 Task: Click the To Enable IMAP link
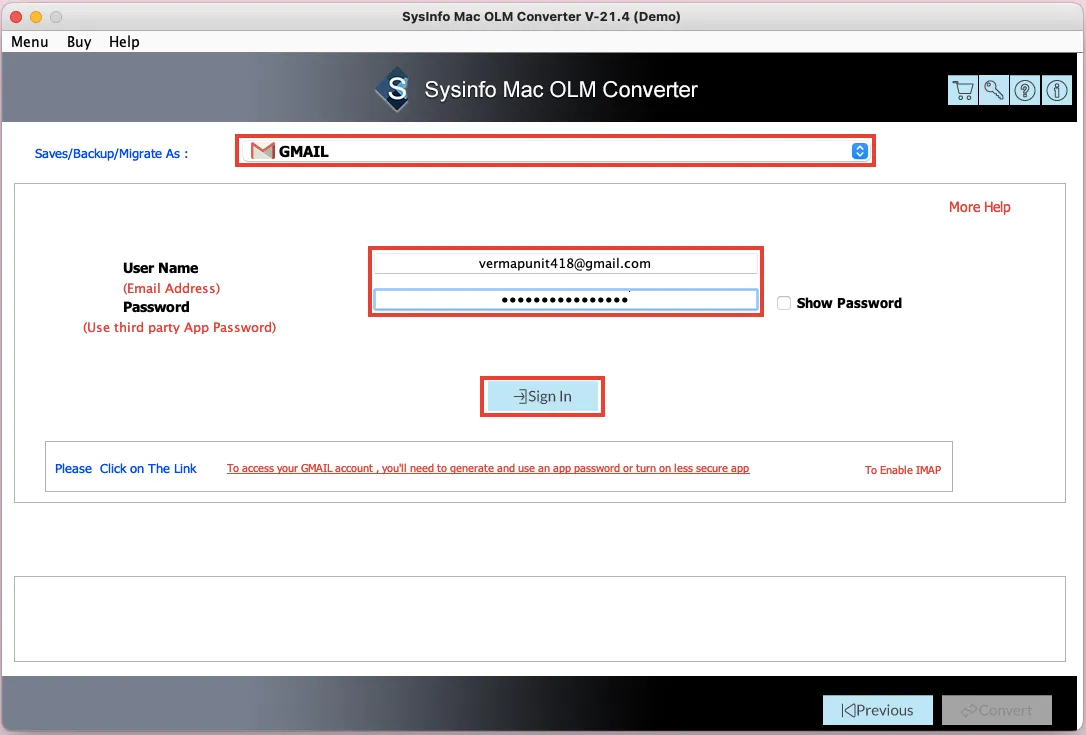click(x=902, y=470)
